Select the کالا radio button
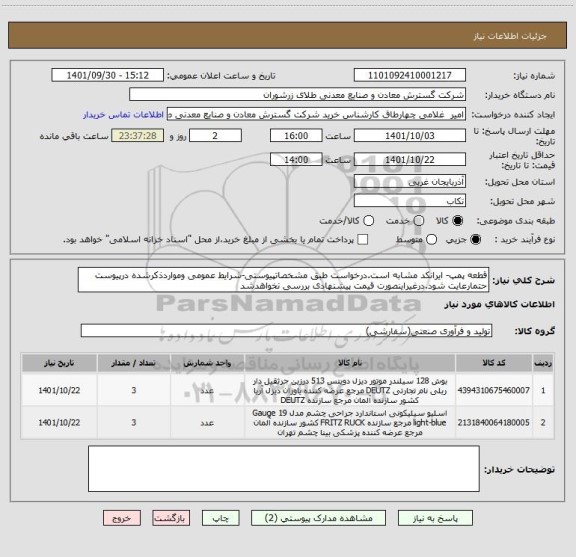576x557 pixels. click(458, 221)
